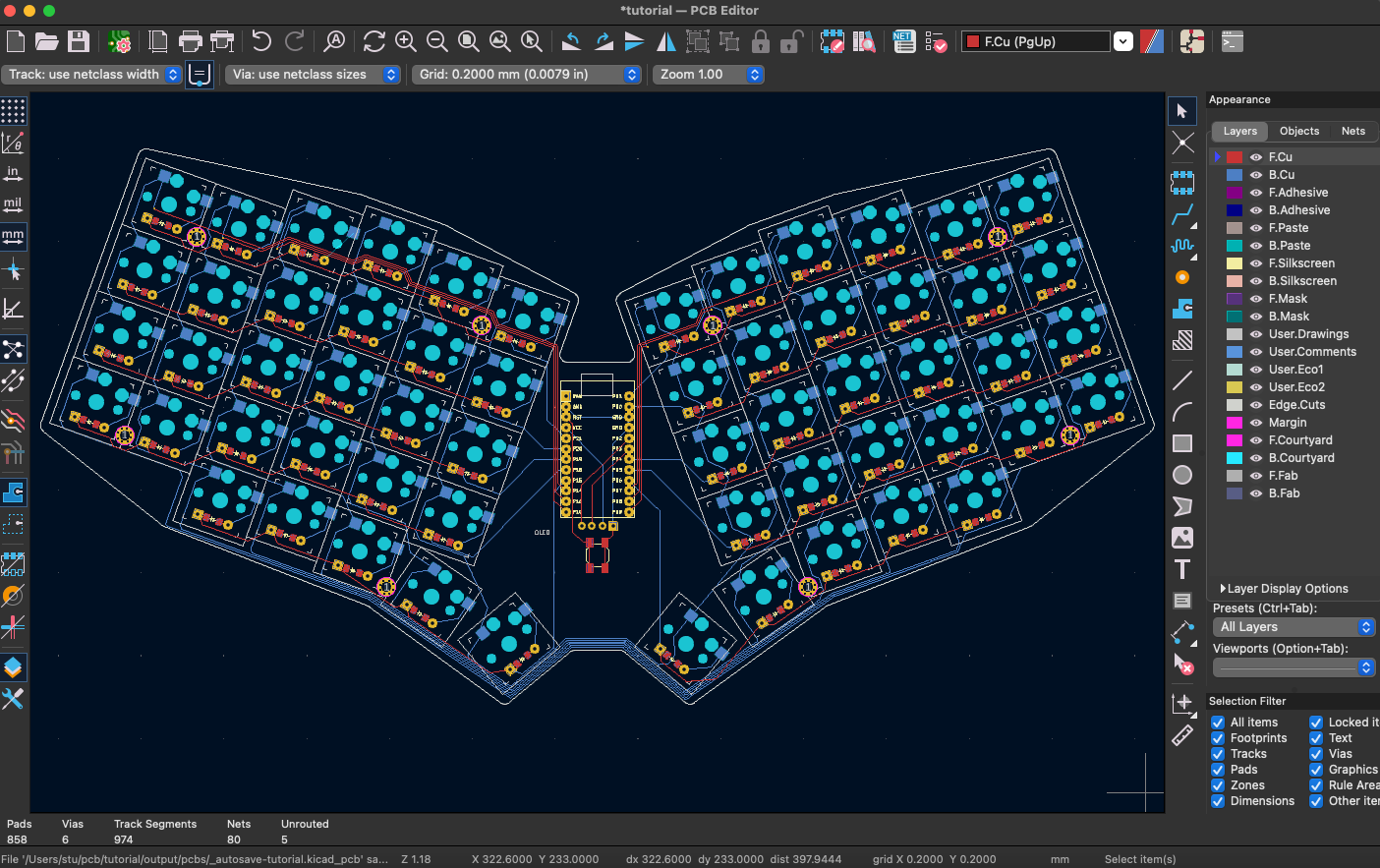1380x868 pixels.
Task: Save the board with floppy disk icon
Action: (x=79, y=41)
